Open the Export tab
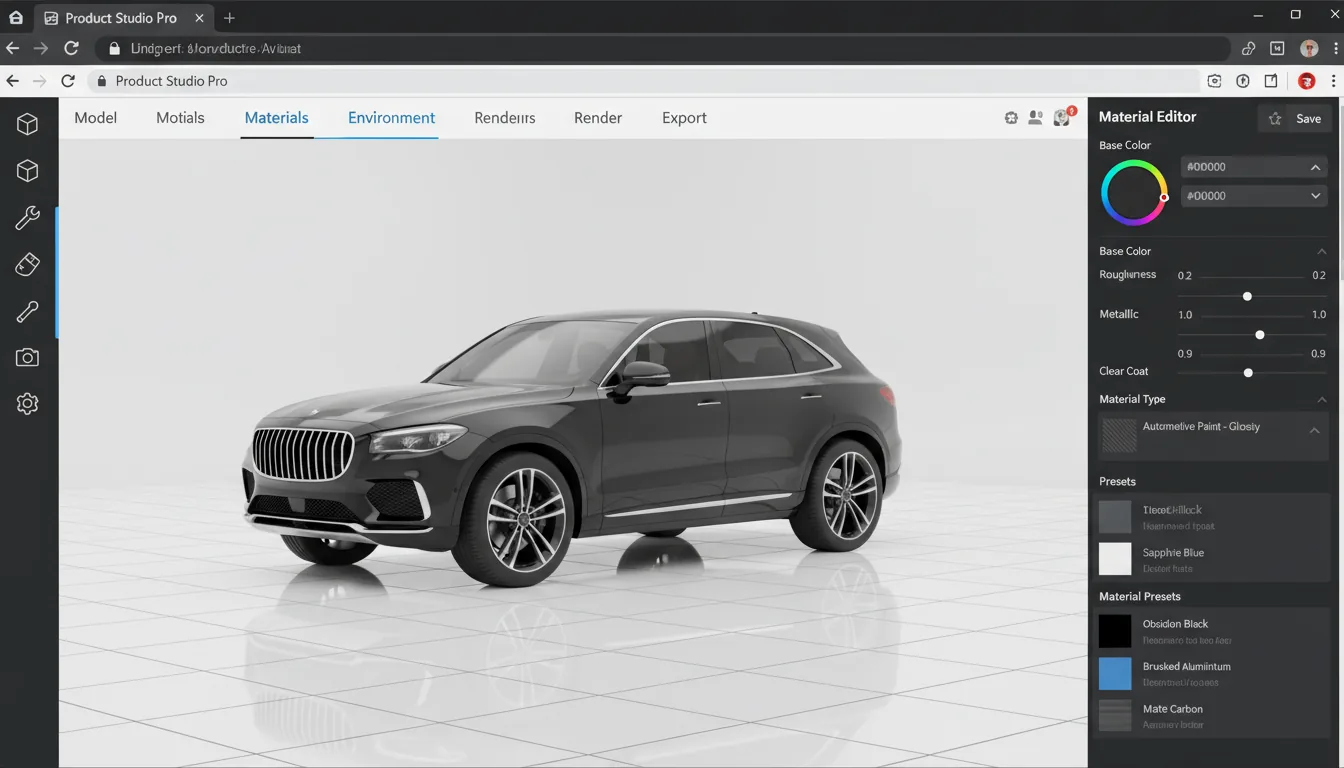The width and height of the screenshot is (1344, 768). point(684,117)
